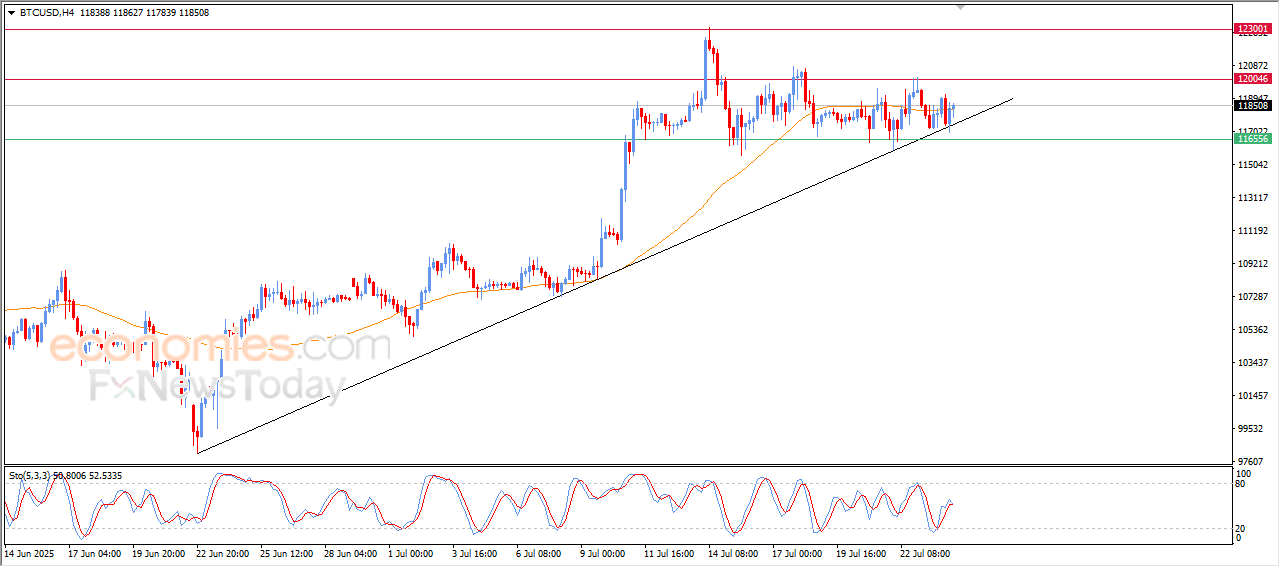
Task: Click the 101457 price scale label
Action: 1253,396
